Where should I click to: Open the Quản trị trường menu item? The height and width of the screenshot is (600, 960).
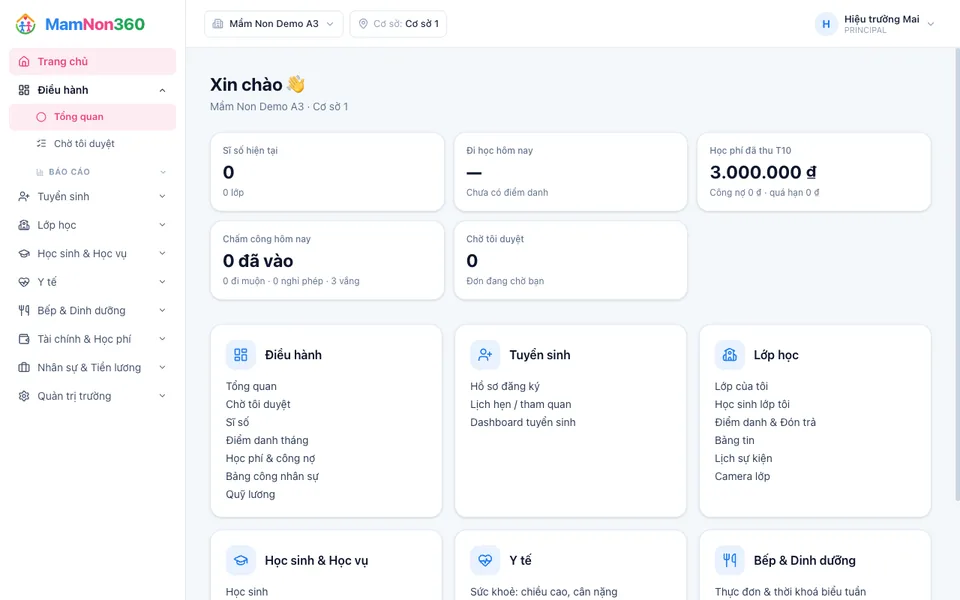coord(92,396)
